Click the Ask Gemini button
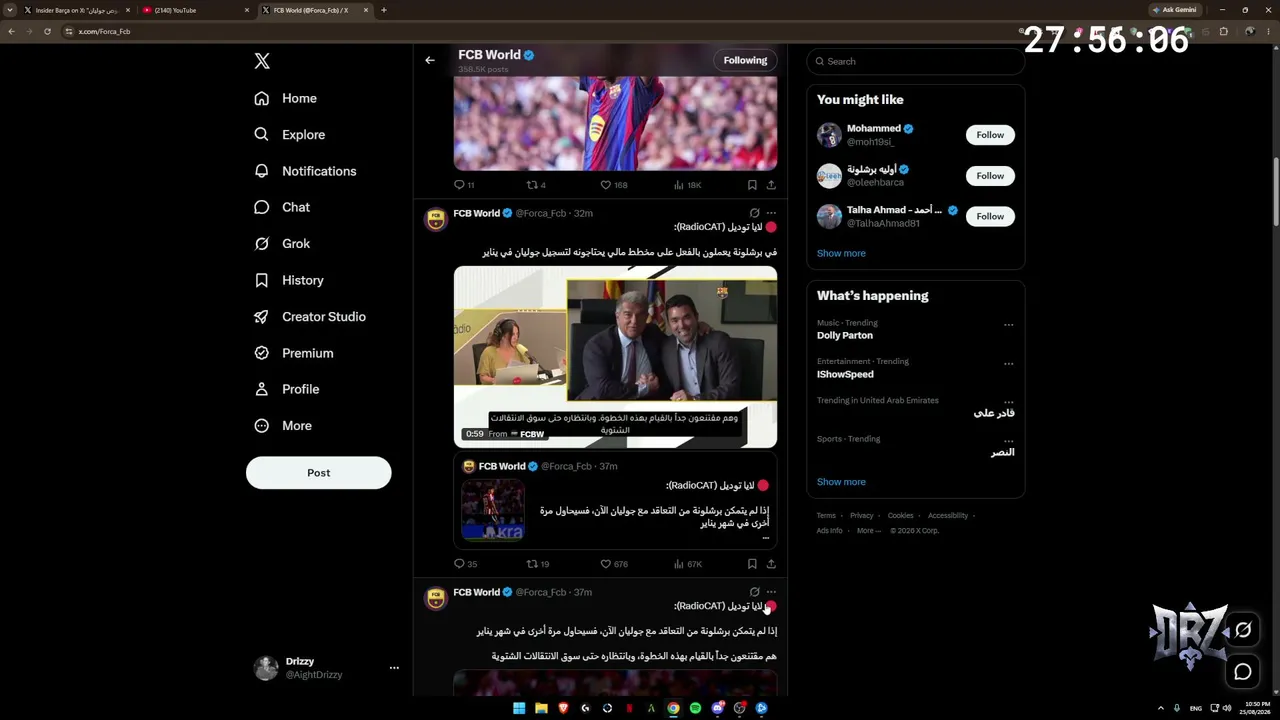 (1174, 10)
